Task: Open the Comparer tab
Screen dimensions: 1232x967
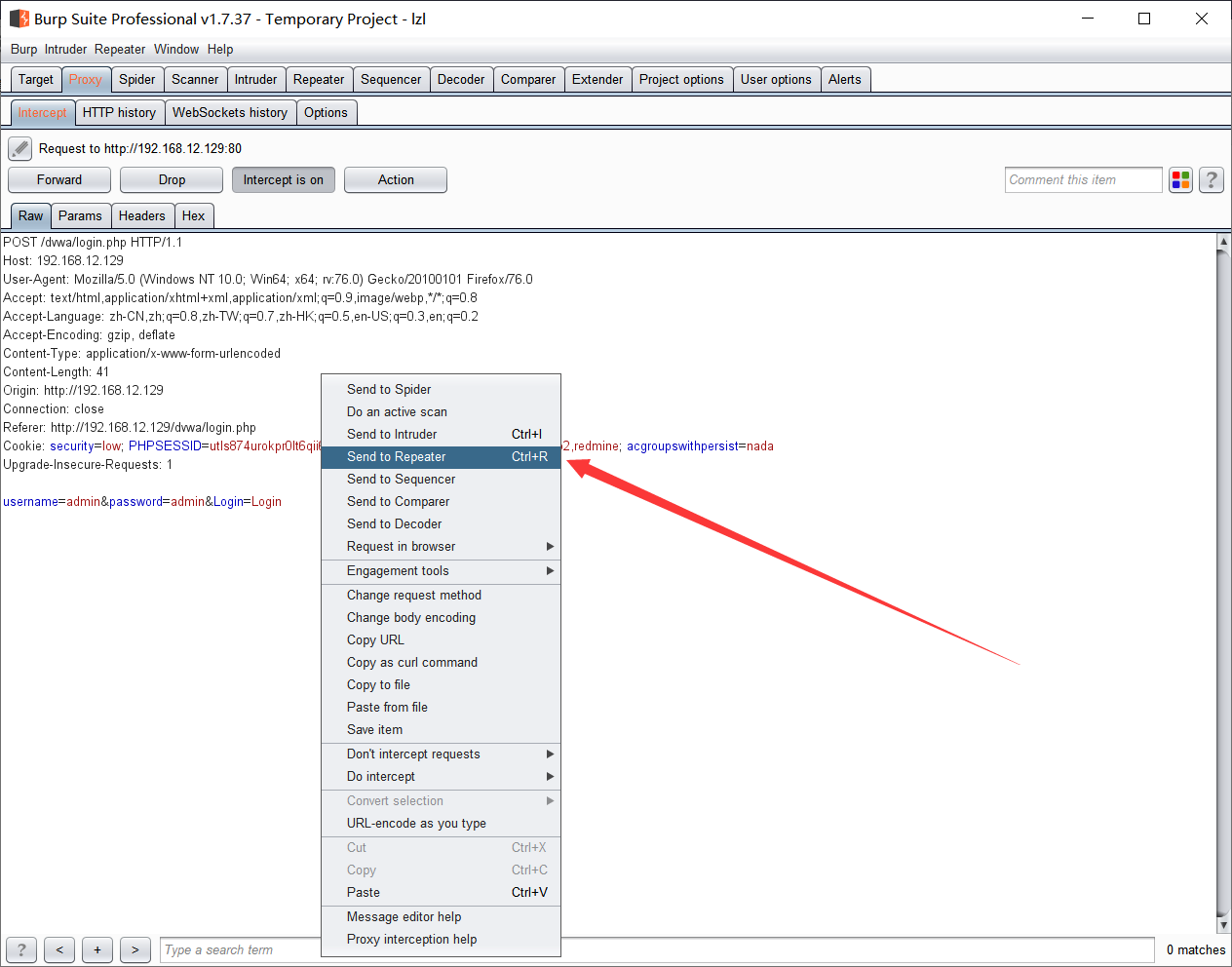Action: (528, 80)
